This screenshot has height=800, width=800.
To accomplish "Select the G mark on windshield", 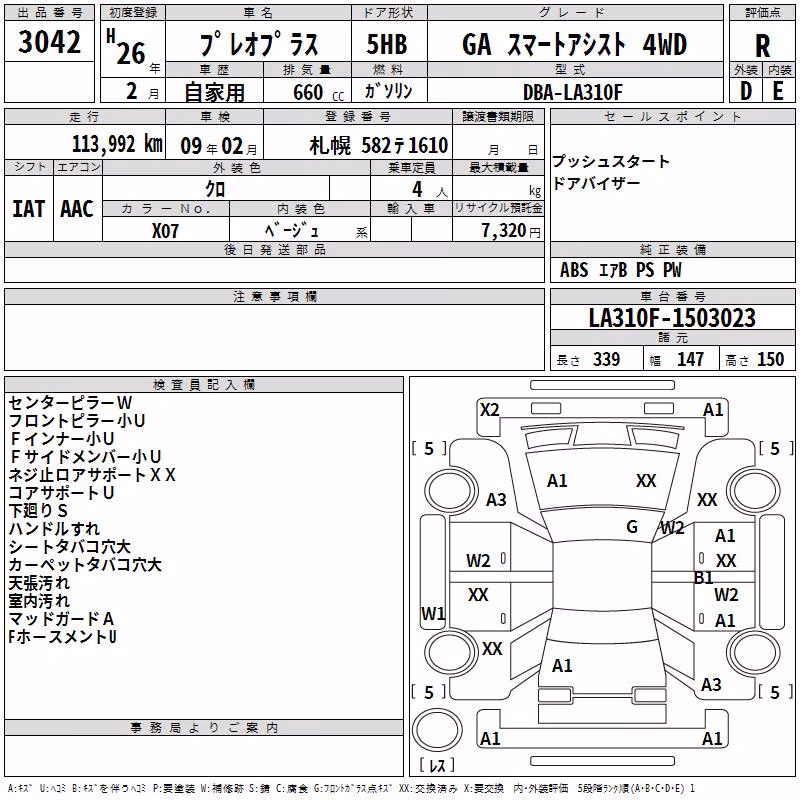I will (x=632, y=526).
